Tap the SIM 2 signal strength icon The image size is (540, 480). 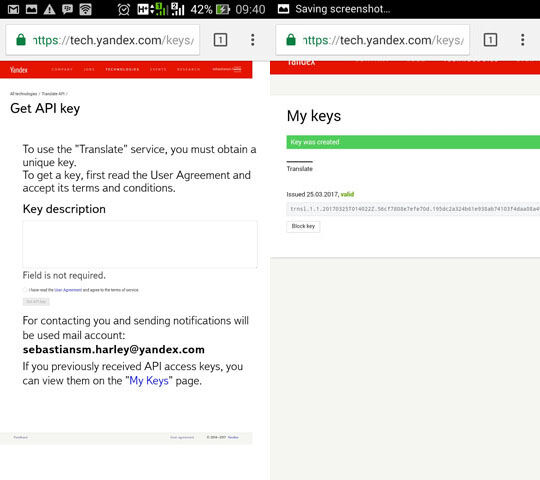pos(178,9)
